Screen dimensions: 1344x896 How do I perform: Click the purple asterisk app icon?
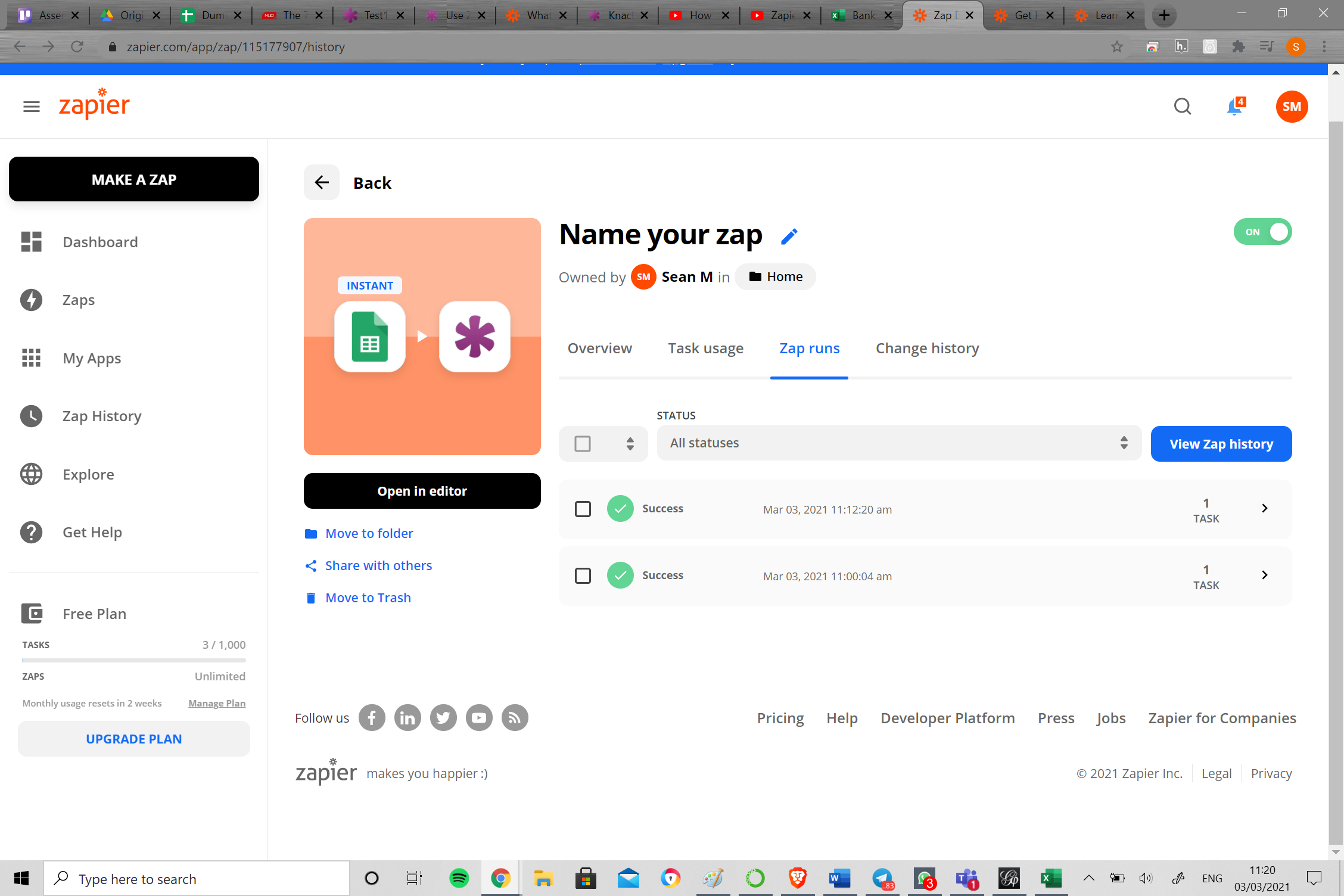point(475,337)
